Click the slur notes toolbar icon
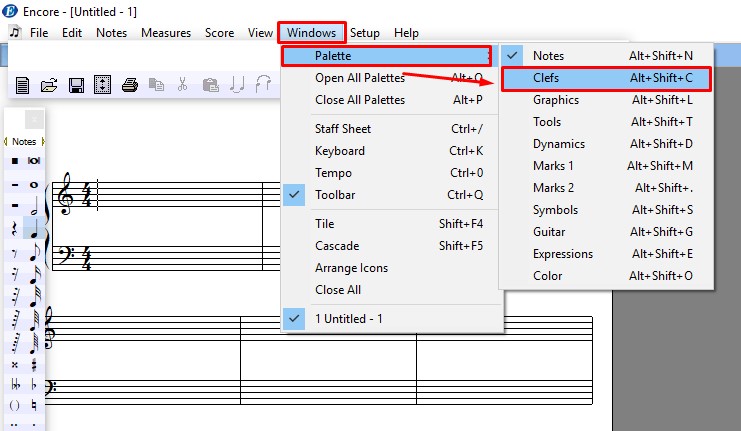Viewport: 741px width, 431px height. tap(263, 84)
